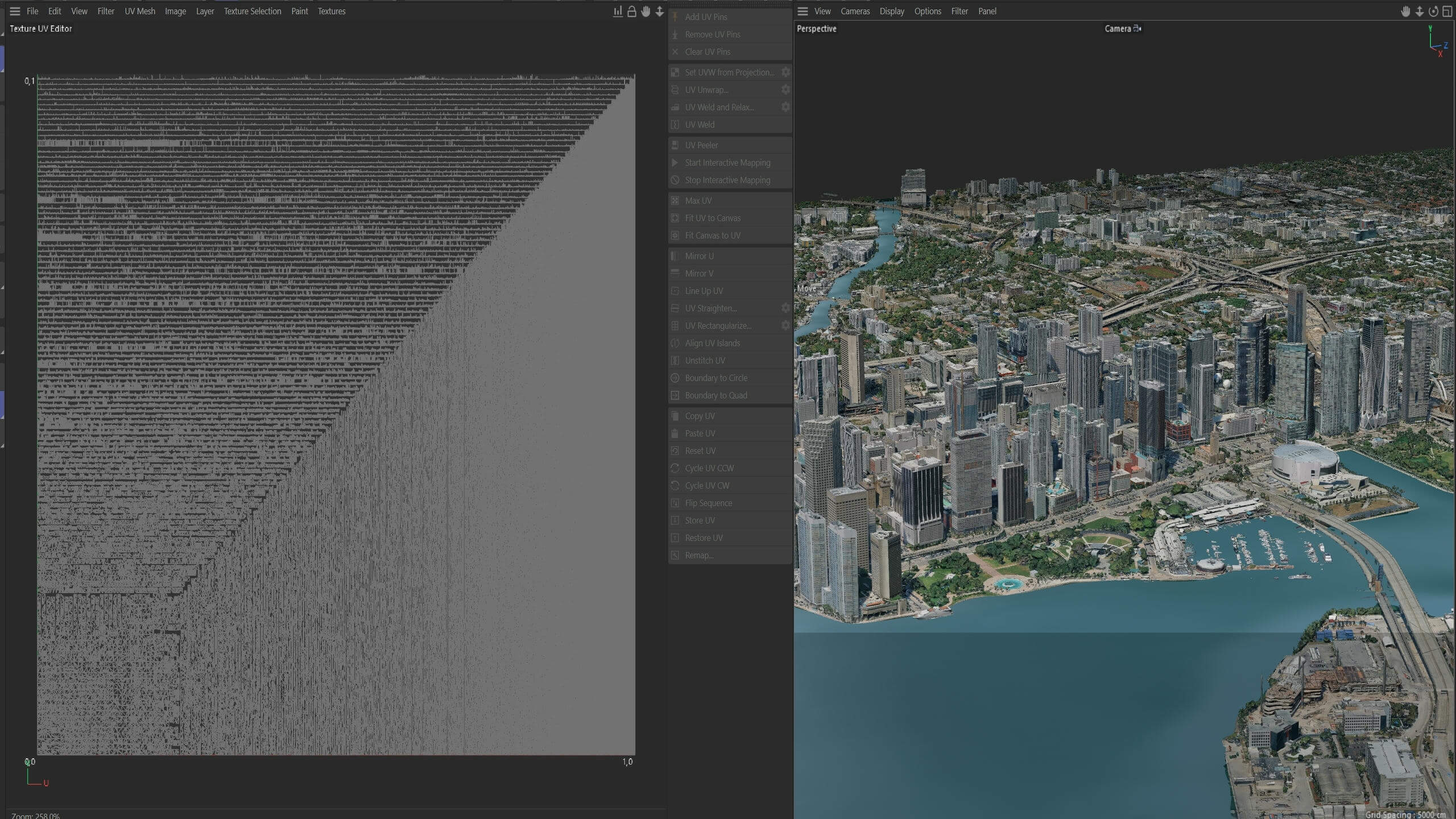
Task: Open the Options menu in viewport
Action: (x=928, y=11)
